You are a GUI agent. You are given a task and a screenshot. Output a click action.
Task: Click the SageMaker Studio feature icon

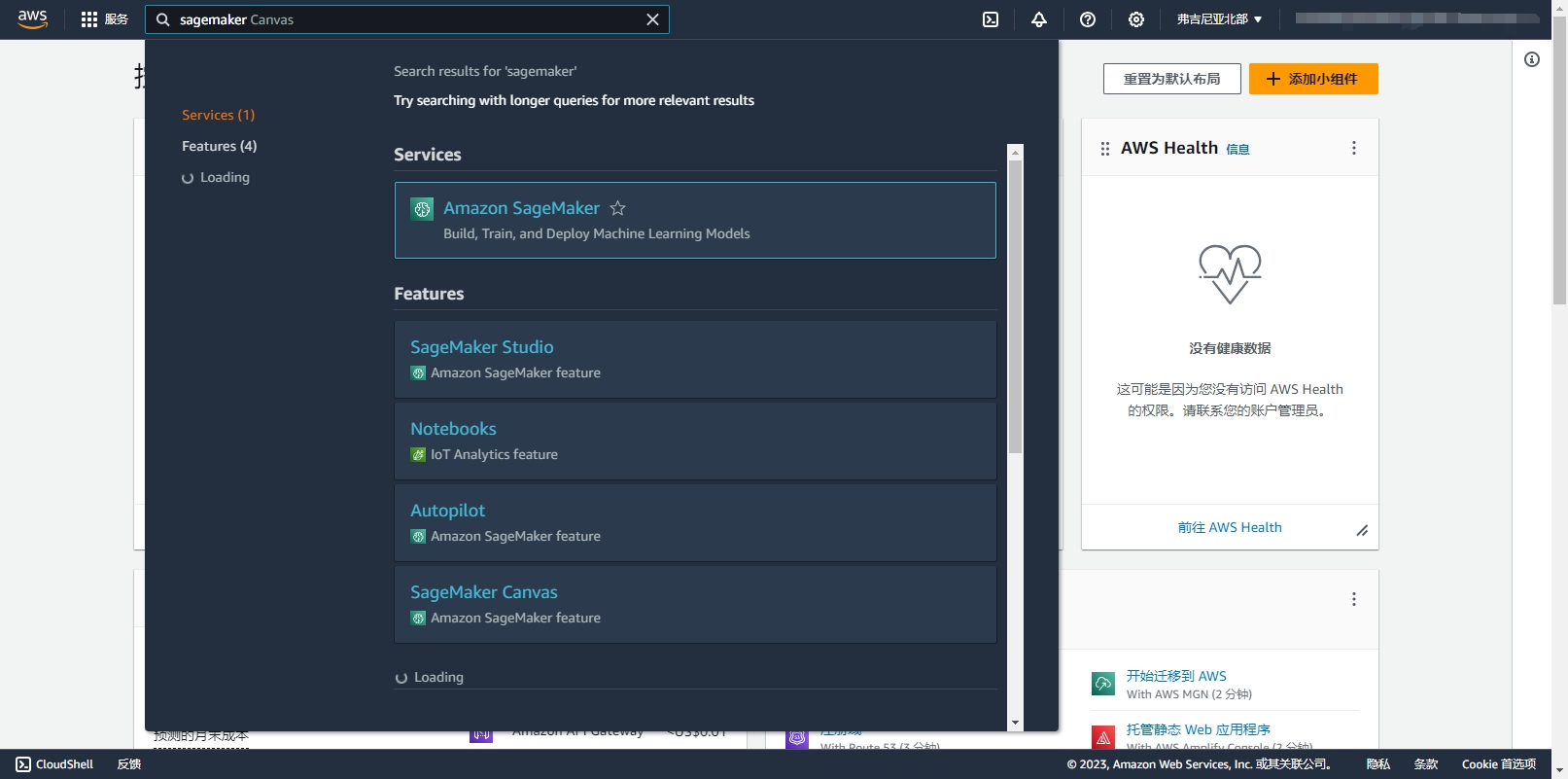click(x=418, y=372)
